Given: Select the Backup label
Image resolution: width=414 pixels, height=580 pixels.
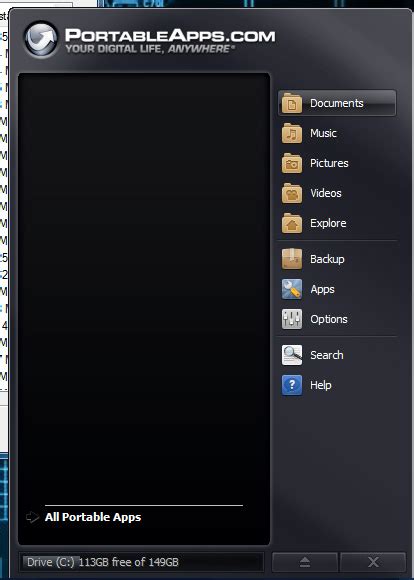Looking at the screenshot, I should click(x=327, y=259).
